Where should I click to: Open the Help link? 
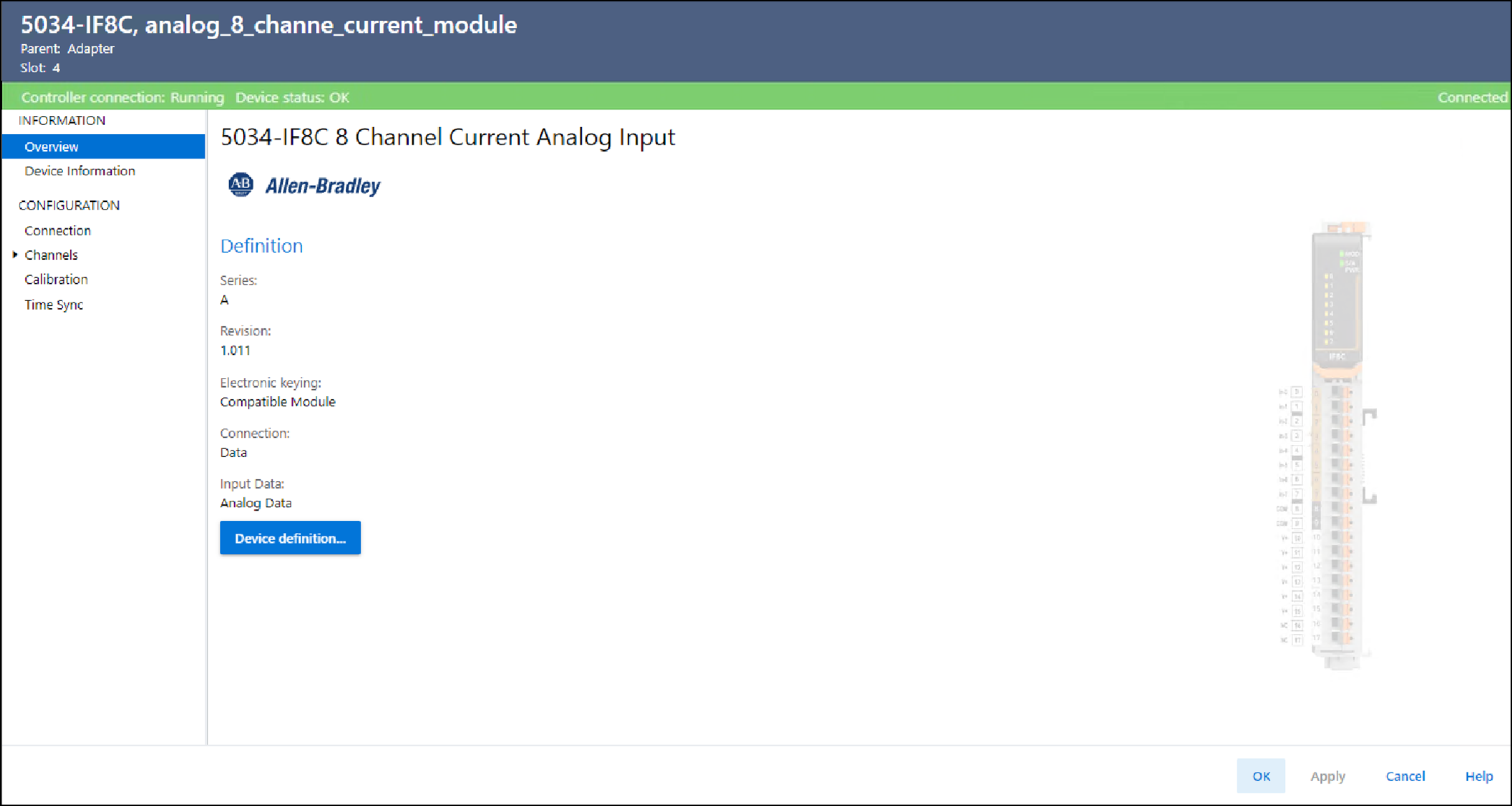[x=1478, y=776]
